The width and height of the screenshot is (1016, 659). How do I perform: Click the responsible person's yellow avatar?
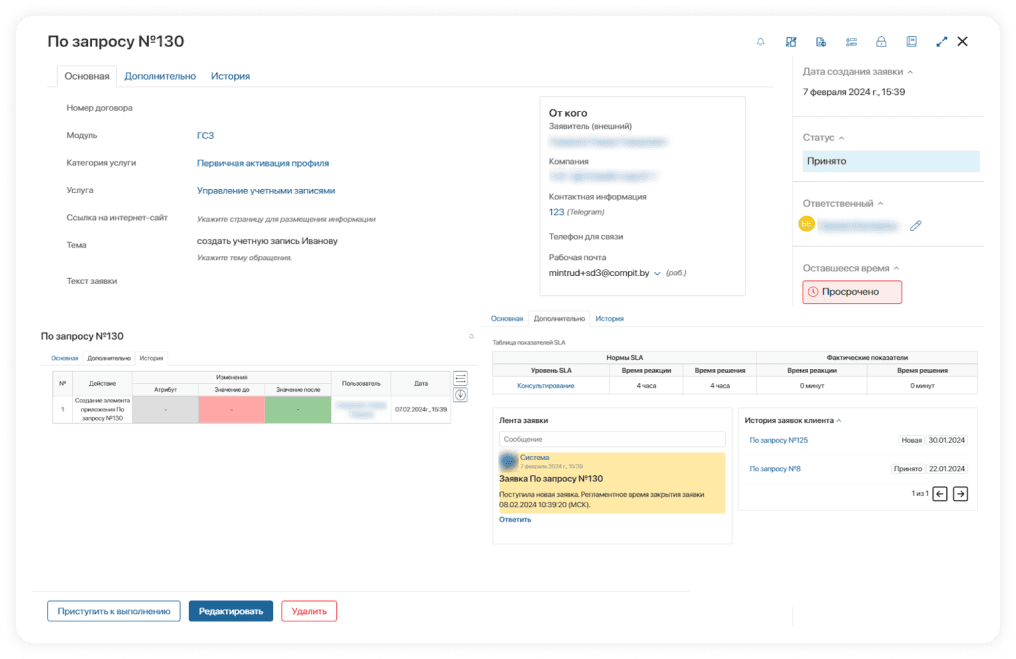pyautogui.click(x=807, y=224)
